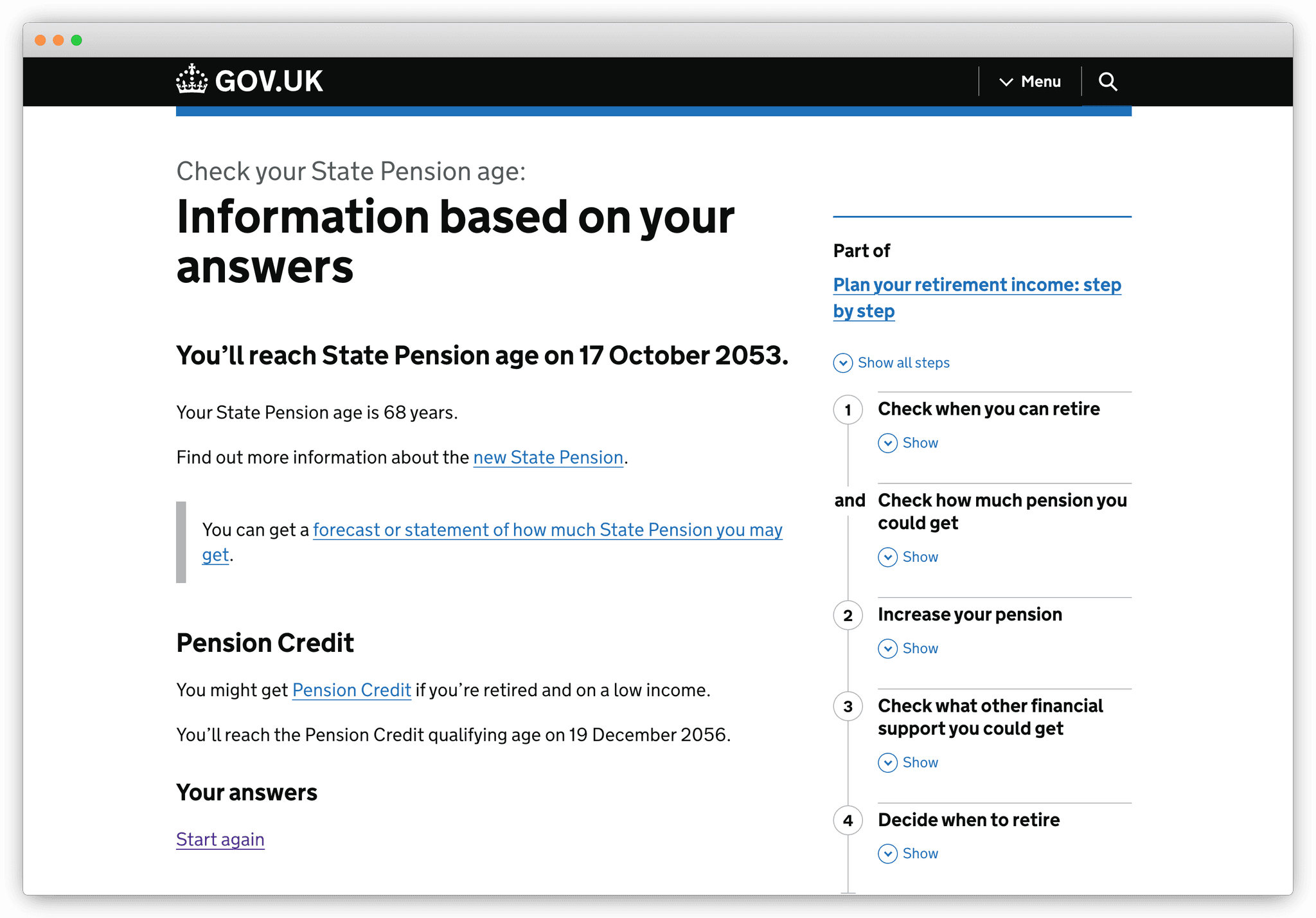Toggle Show under Check what other financial support
1316x918 pixels.
coord(908,762)
